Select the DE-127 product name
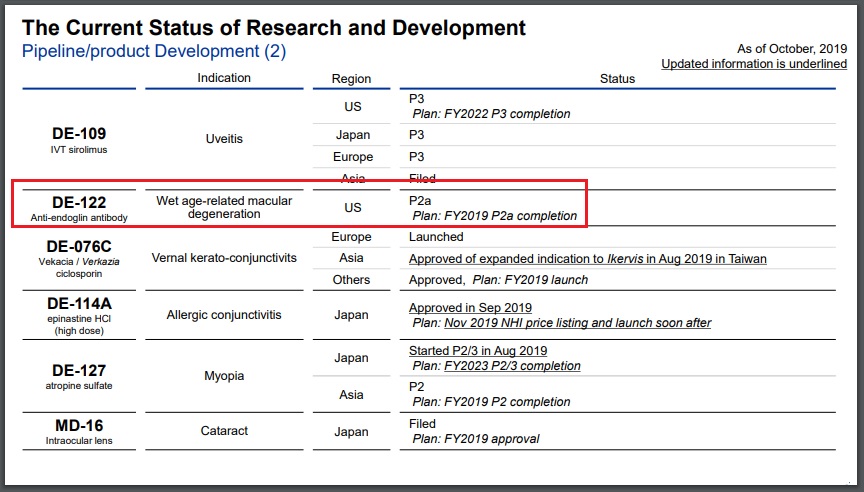Viewport: 864px width, 492px height. (79, 370)
